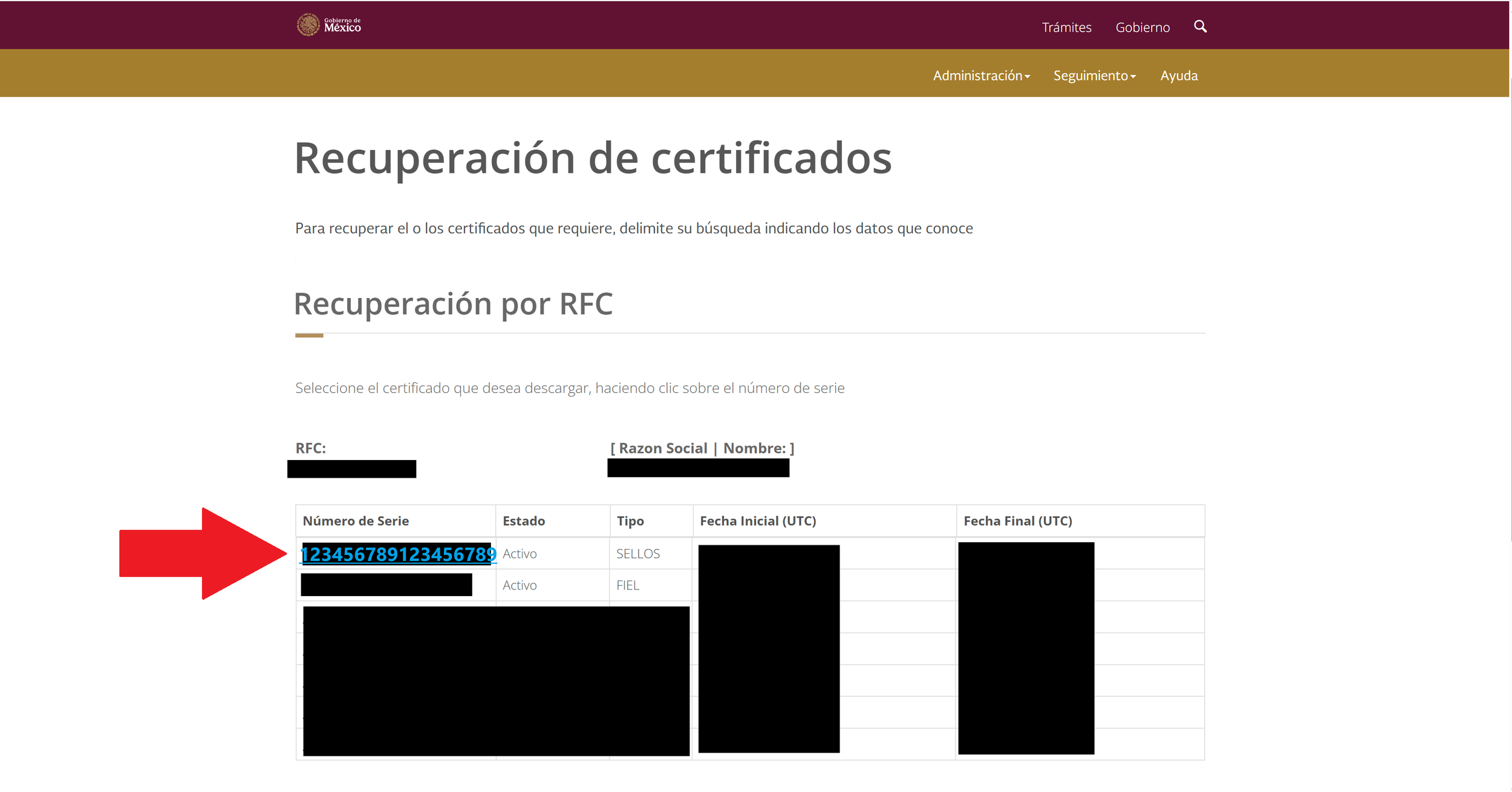Image resolution: width=1512 pixels, height=792 pixels.
Task: Click the Fecha Final (UTC) header
Action: [x=1017, y=521]
